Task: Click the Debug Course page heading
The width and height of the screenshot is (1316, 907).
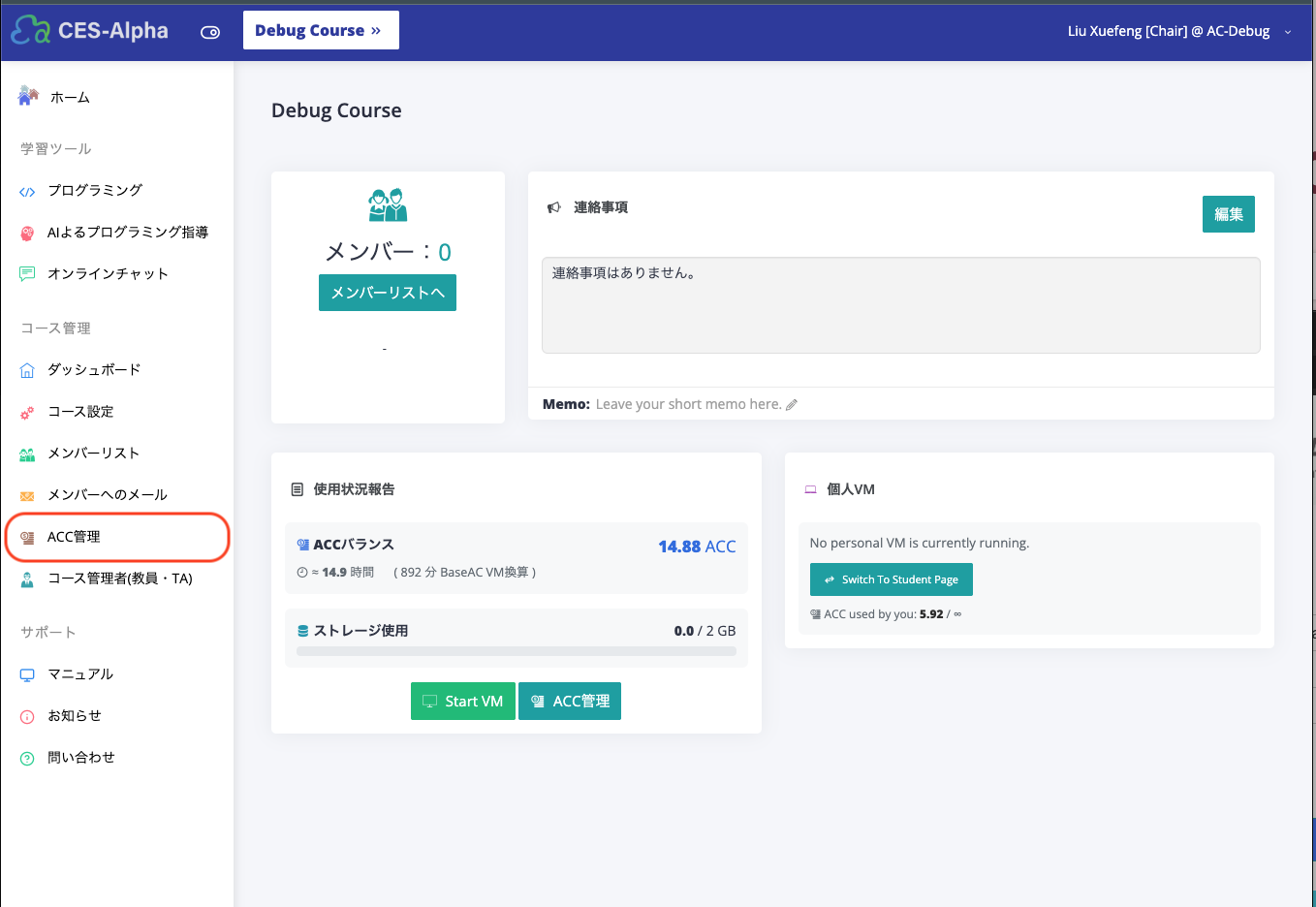Action: [336, 110]
